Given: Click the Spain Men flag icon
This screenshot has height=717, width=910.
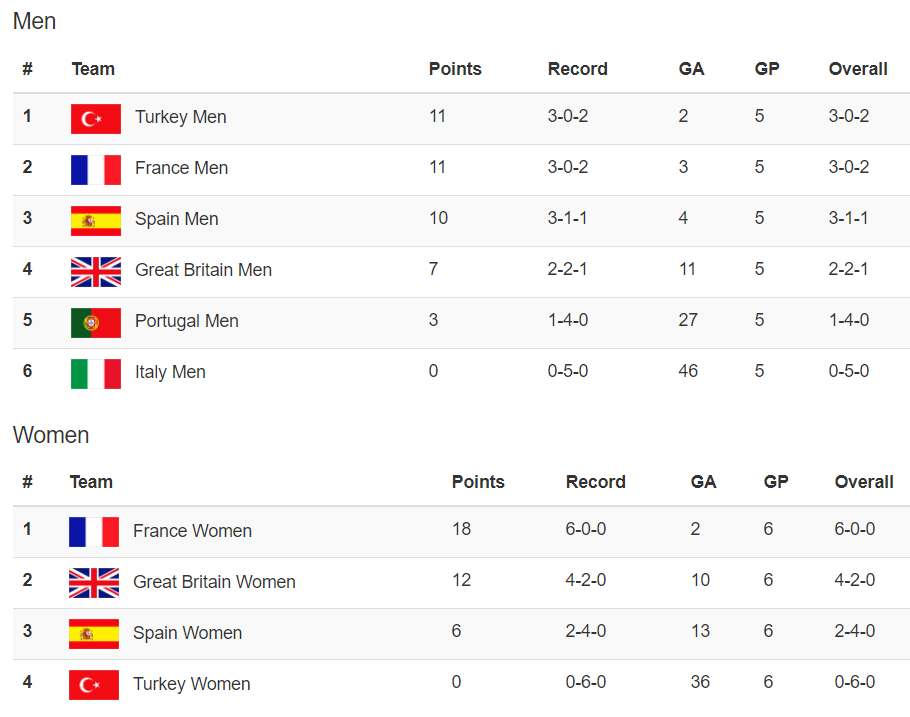Looking at the screenshot, I should click(x=96, y=221).
